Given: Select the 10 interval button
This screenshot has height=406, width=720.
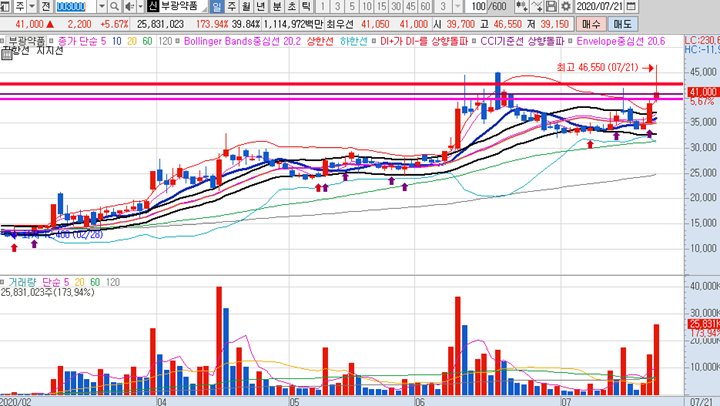Looking at the screenshot, I should click(x=366, y=6).
